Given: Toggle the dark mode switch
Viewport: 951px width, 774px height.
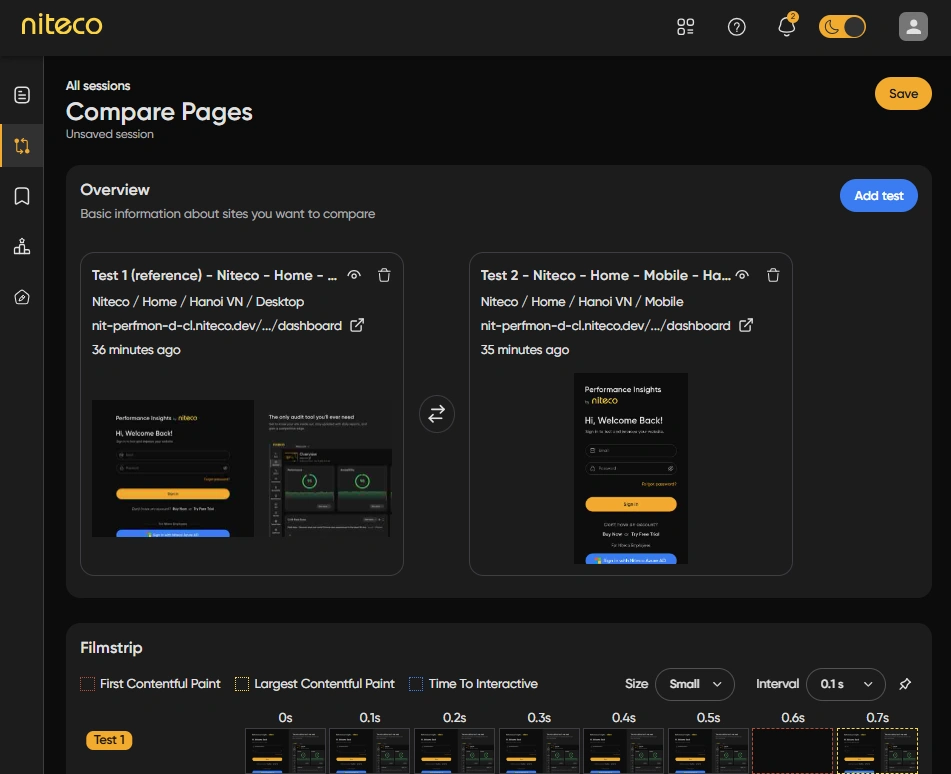Looking at the screenshot, I should pyautogui.click(x=842, y=27).
